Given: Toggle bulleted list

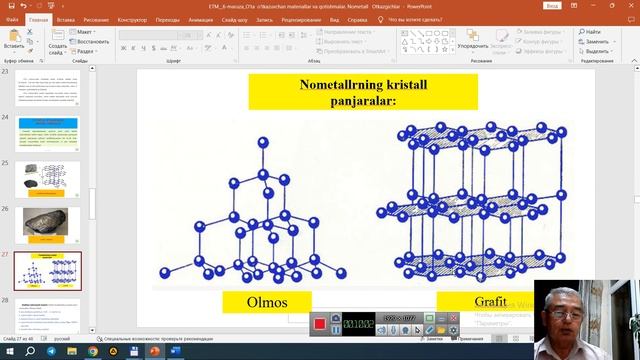Looking at the screenshot, I should click(248, 36).
